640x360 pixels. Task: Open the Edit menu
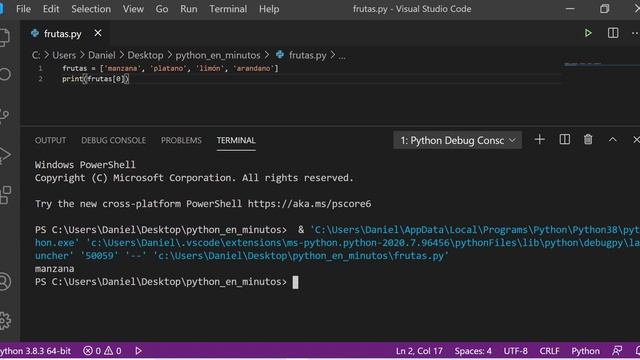(51, 9)
